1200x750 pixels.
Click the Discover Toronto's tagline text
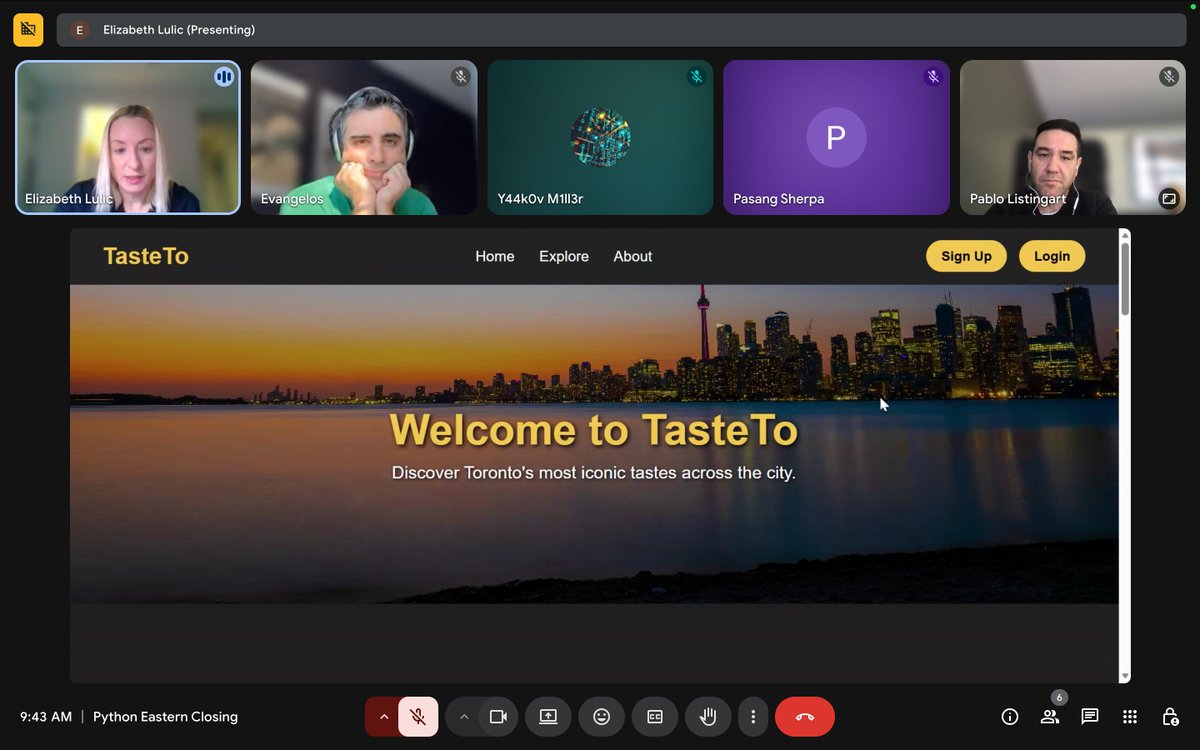tap(594, 473)
